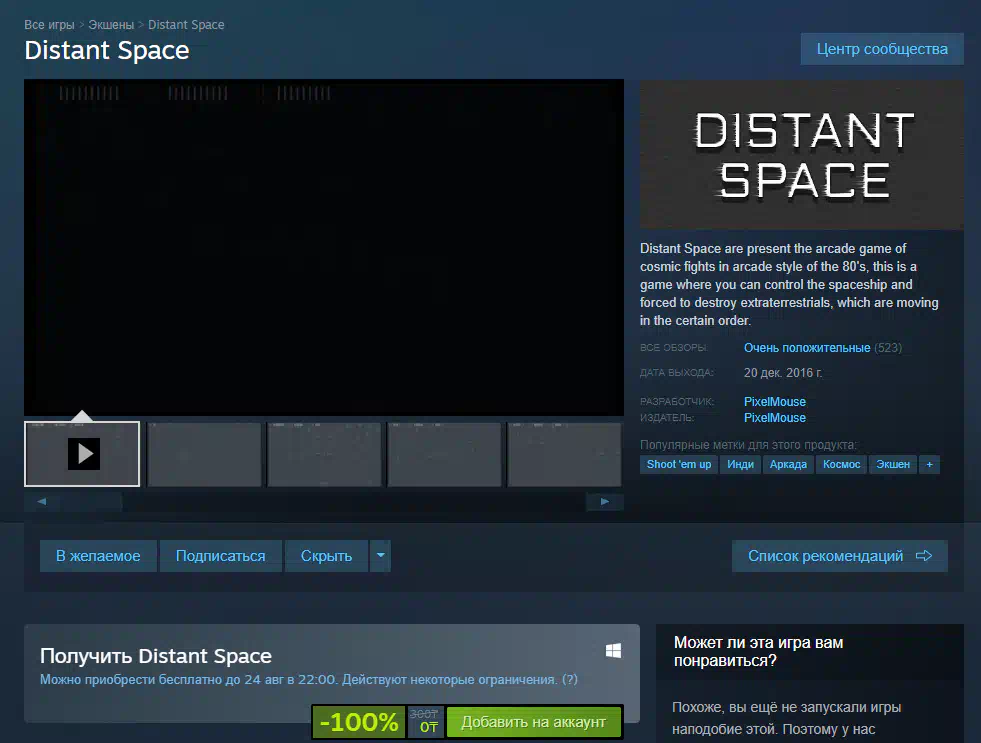This screenshot has height=743, width=981.
Task: Click the 'Скрыть' ignore button
Action: pos(326,556)
